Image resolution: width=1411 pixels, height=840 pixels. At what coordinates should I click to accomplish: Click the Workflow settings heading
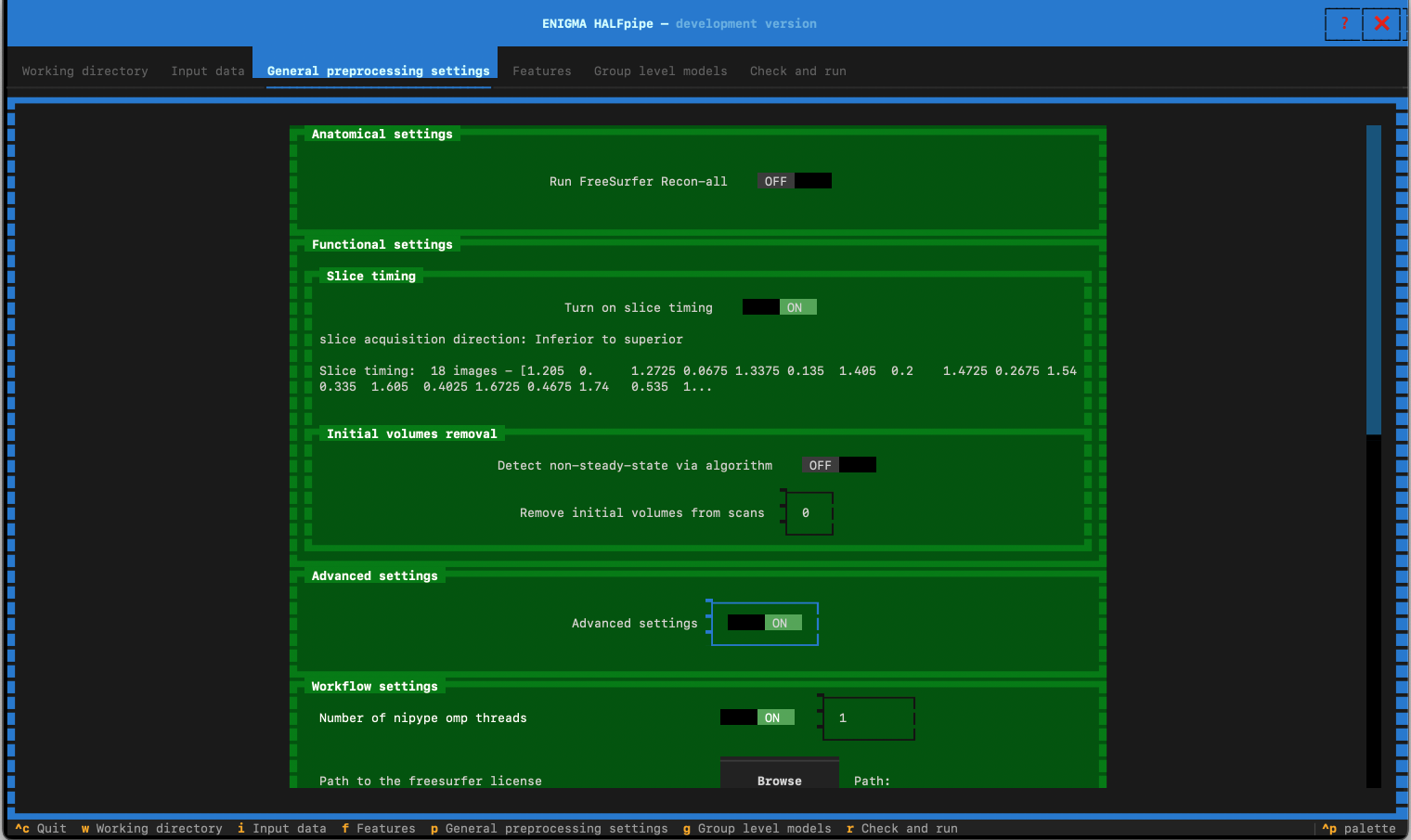click(375, 686)
